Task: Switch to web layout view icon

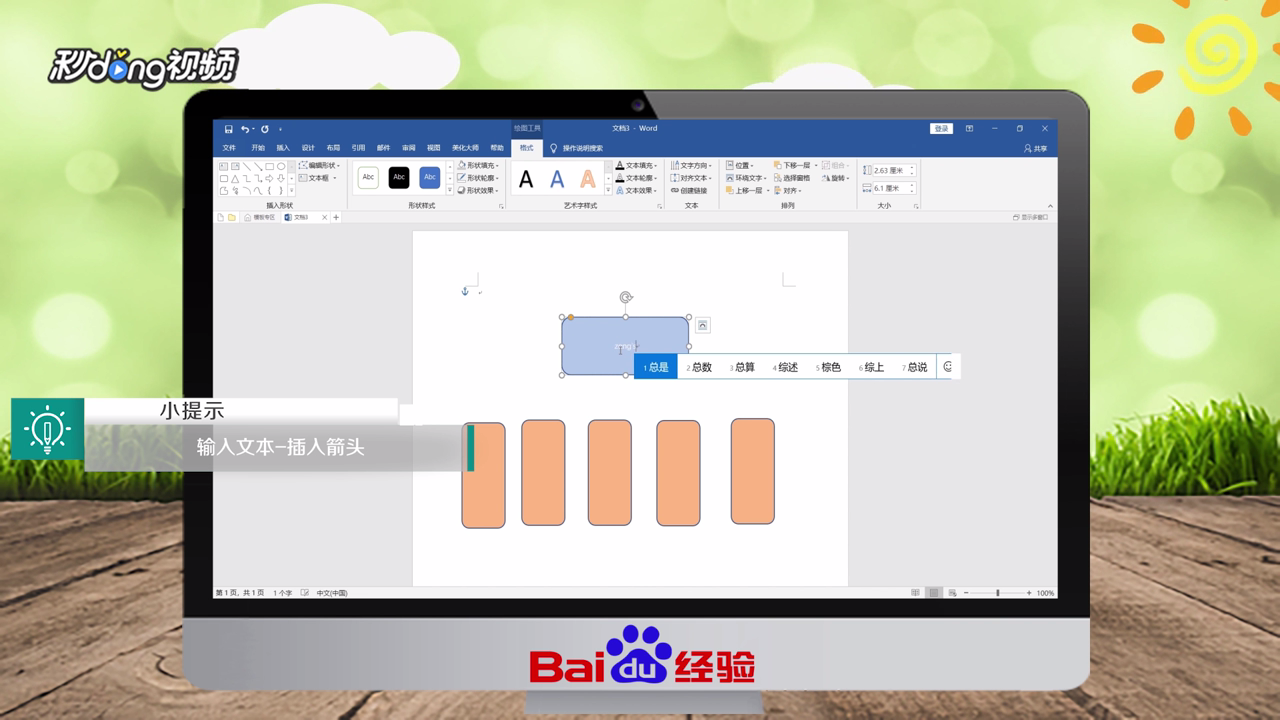Action: coord(953,593)
